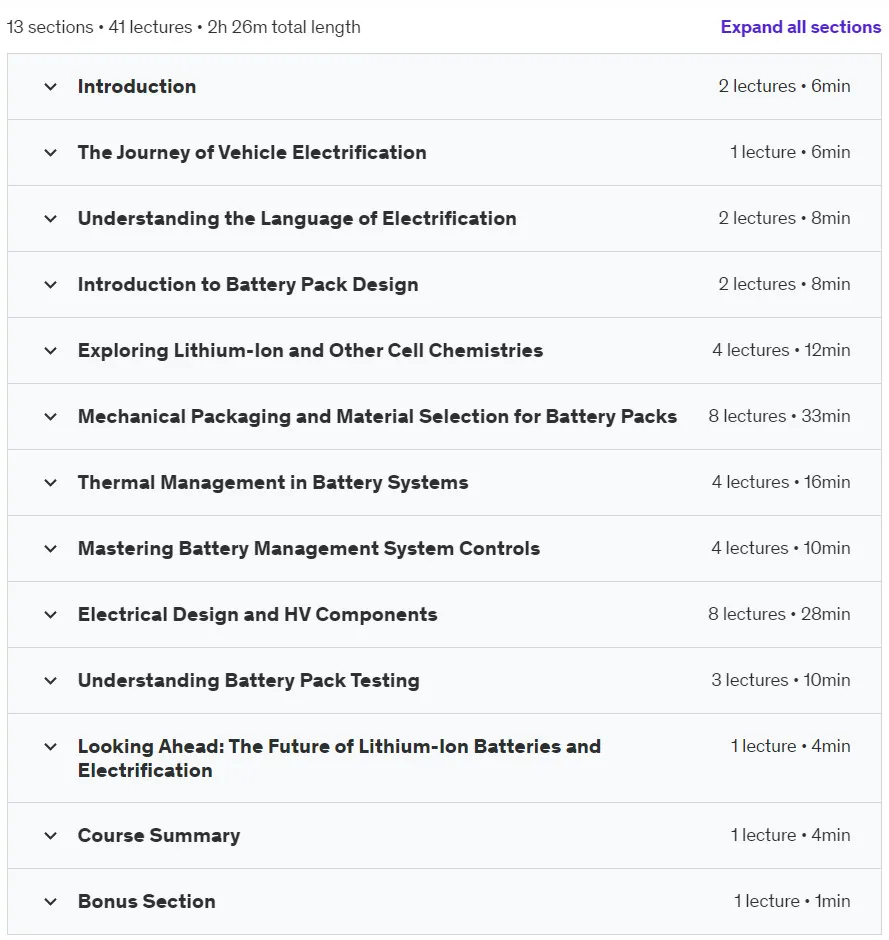This screenshot has width=889, height=940.
Task: Click the chevron beside Introduction to Battery Pack Design
Action: click(x=51, y=284)
